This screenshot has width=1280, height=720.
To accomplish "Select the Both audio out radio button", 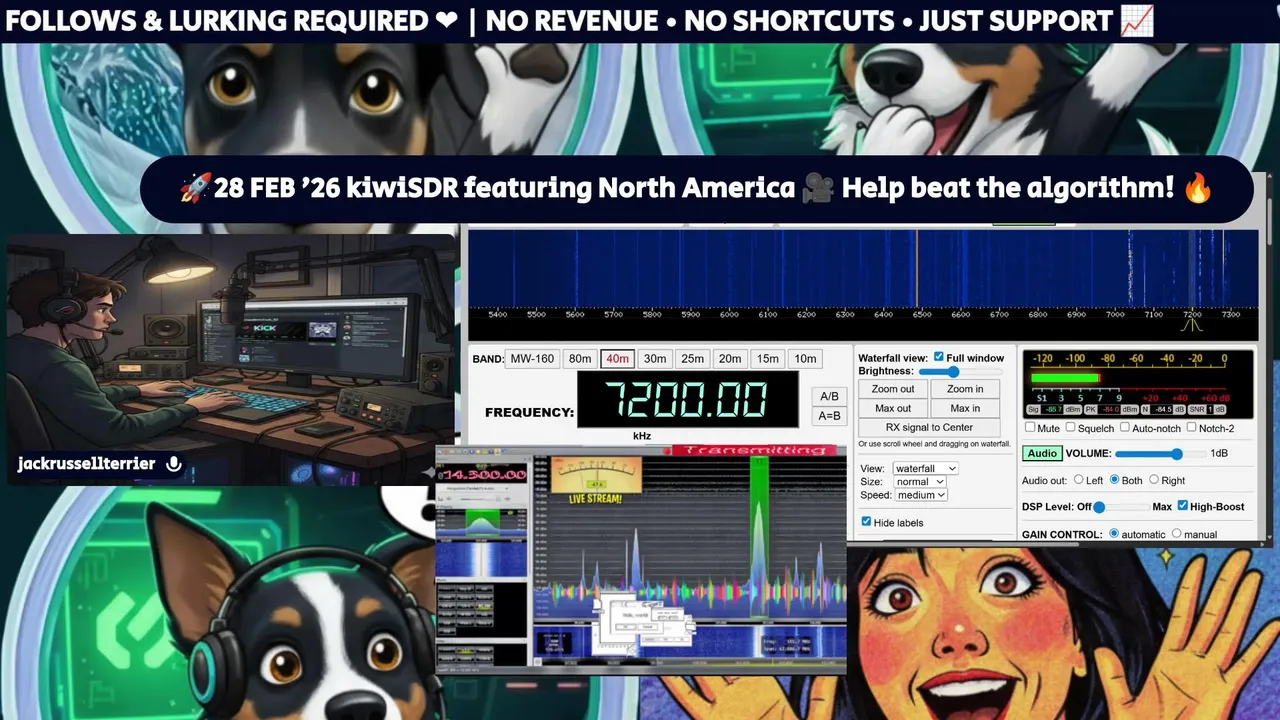I will click(1115, 480).
